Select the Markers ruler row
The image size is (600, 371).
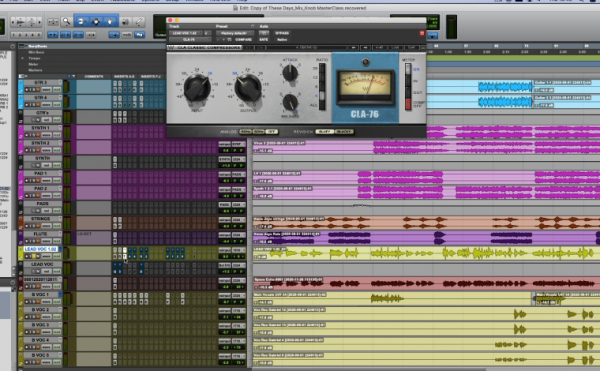click(35, 70)
